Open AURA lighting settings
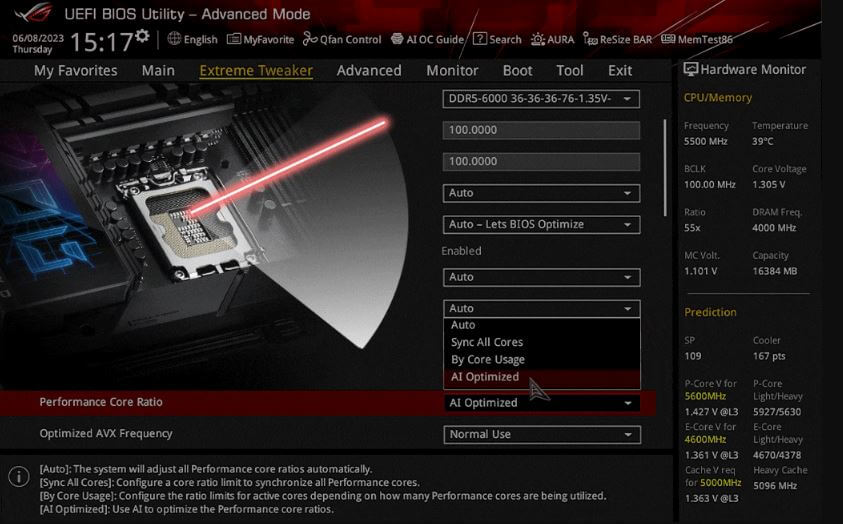The image size is (843, 524). [552, 39]
